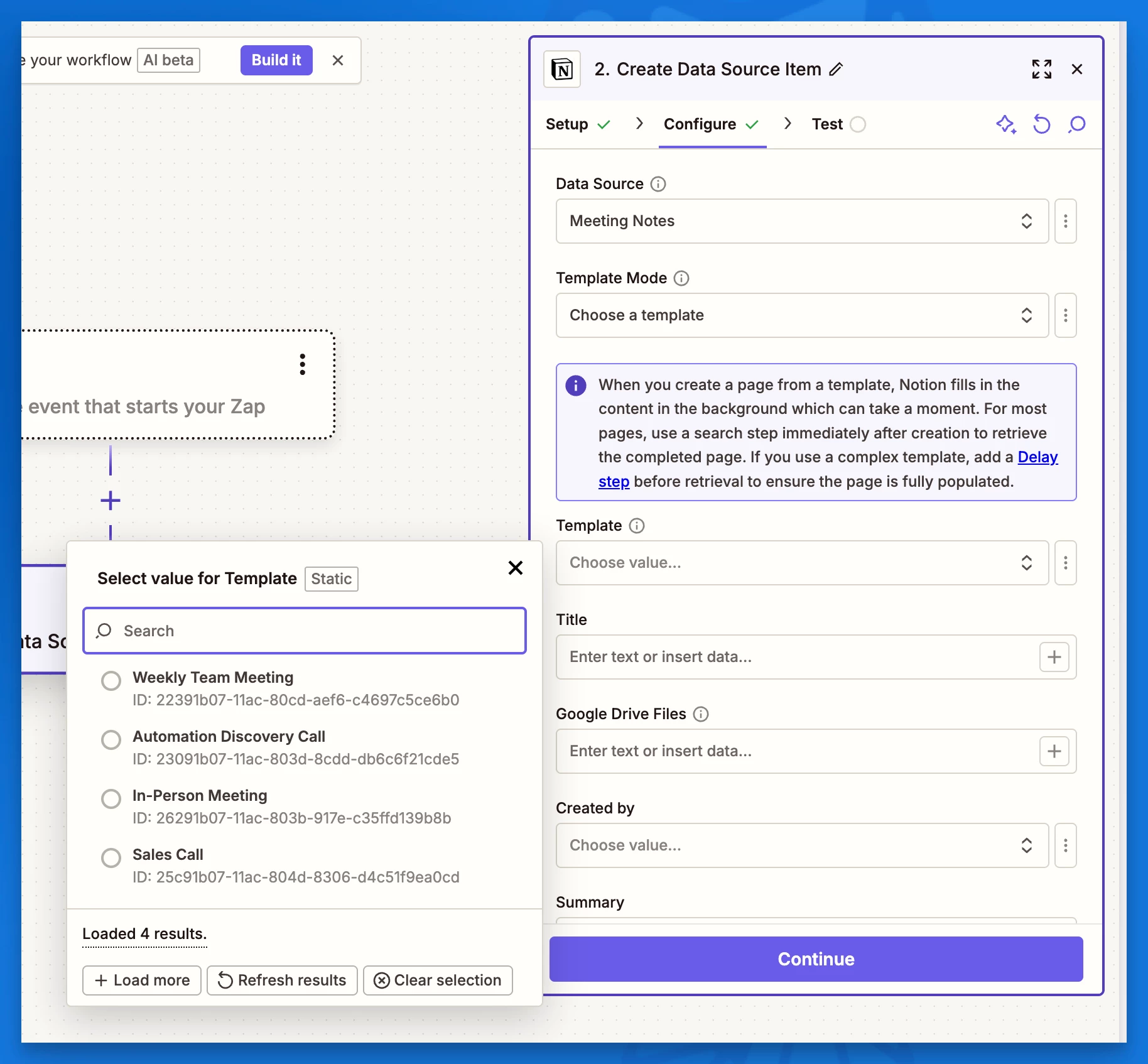This screenshot has height=1064, width=1148.
Task: Close the Create Data Source Item panel
Action: coord(1076,69)
